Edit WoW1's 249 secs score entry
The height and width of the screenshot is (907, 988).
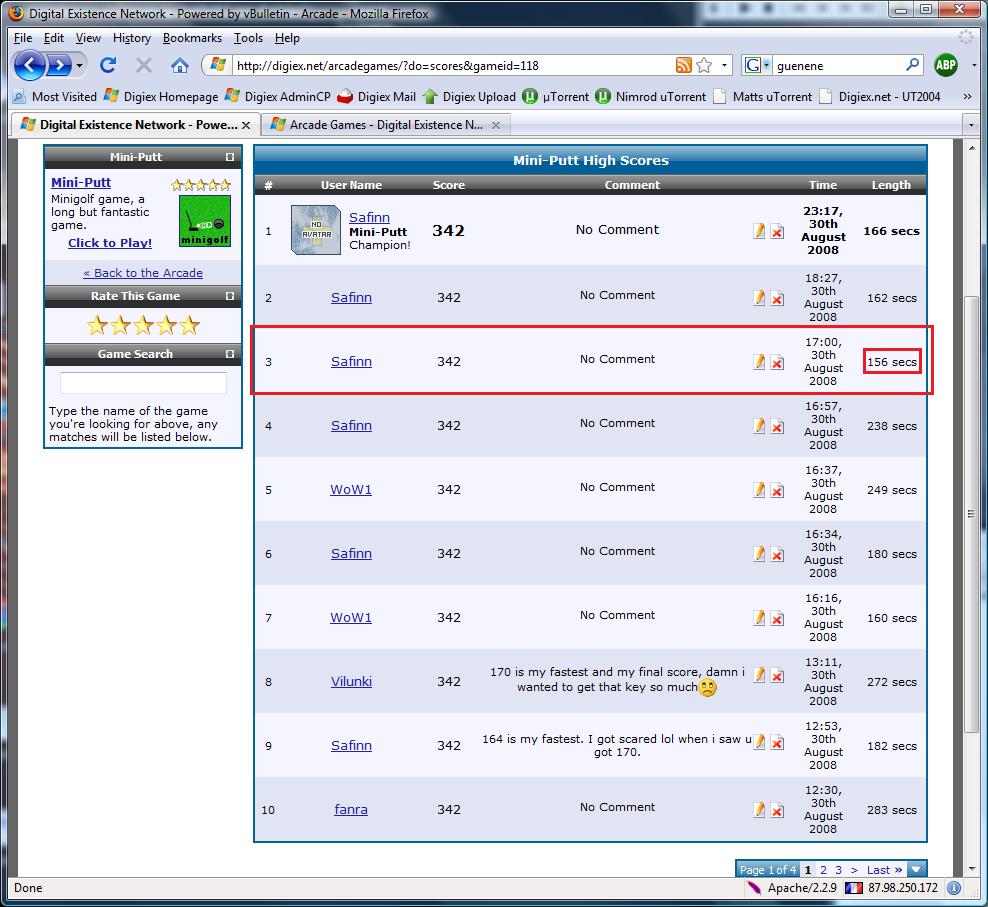(759, 490)
